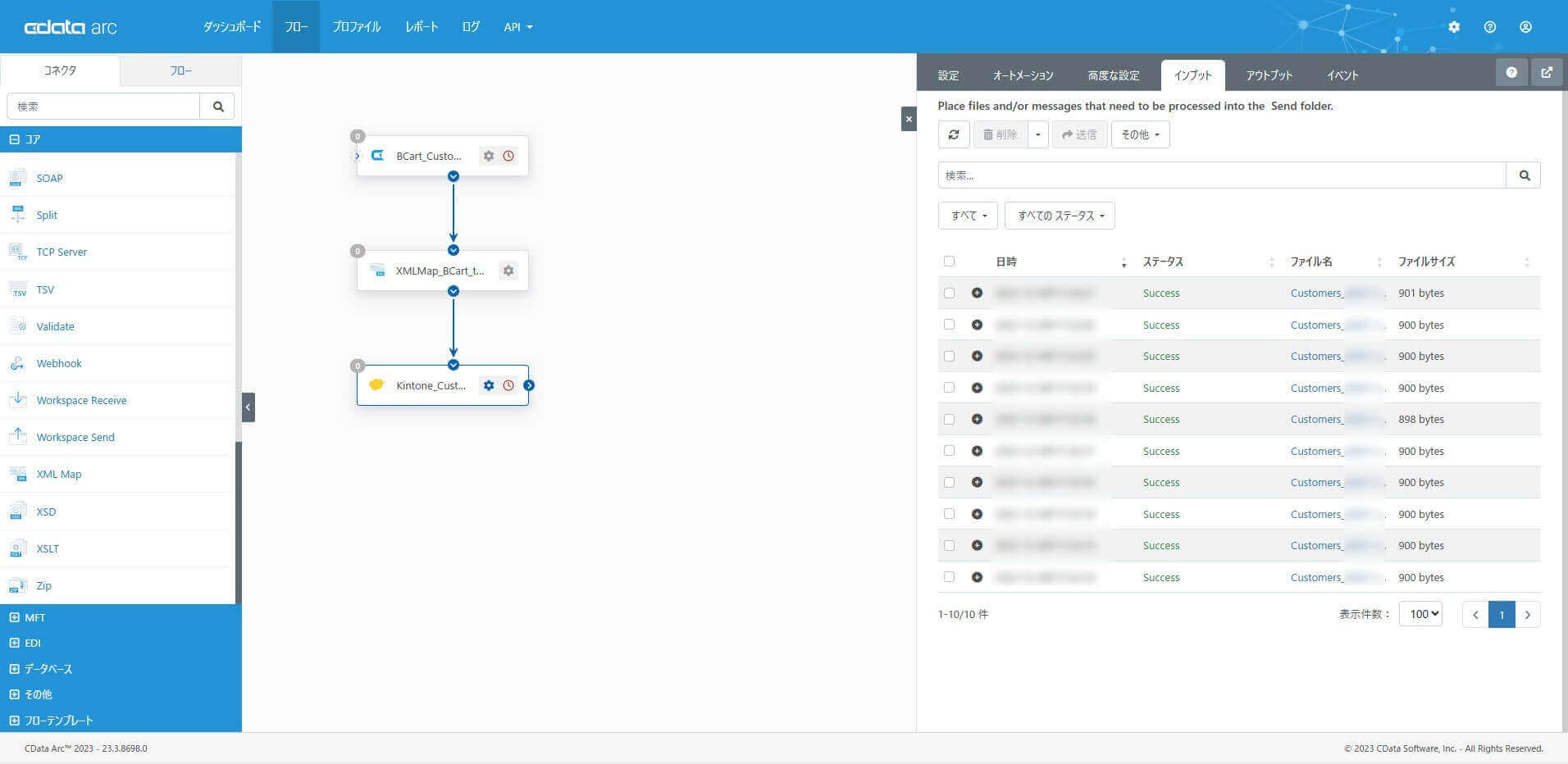Image resolution: width=1568 pixels, height=764 pixels.
Task: Select the XSLT connector
Action: tap(48, 548)
